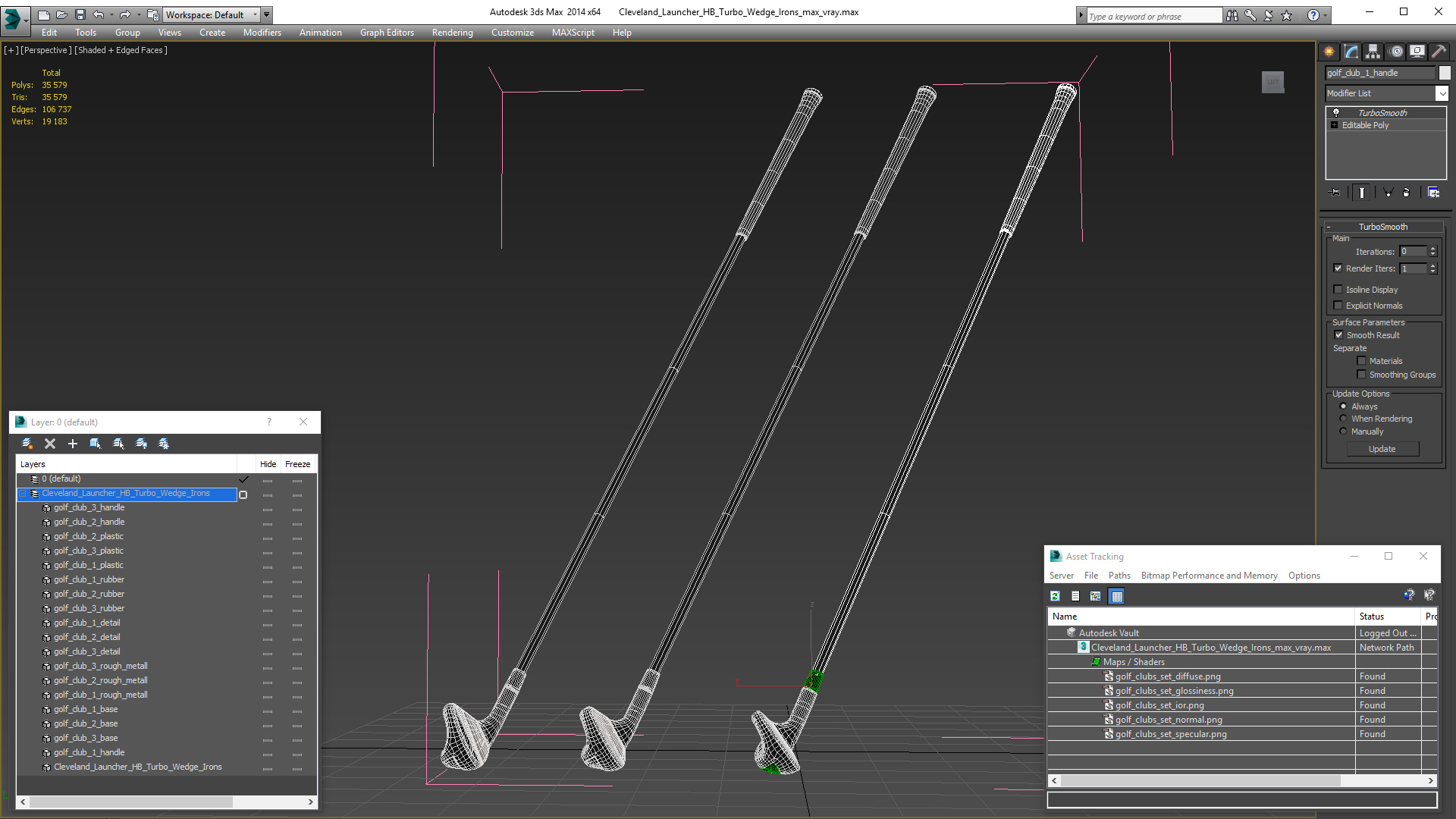Click the object color swatch beside name field
The image size is (1456, 819).
tap(1445, 73)
